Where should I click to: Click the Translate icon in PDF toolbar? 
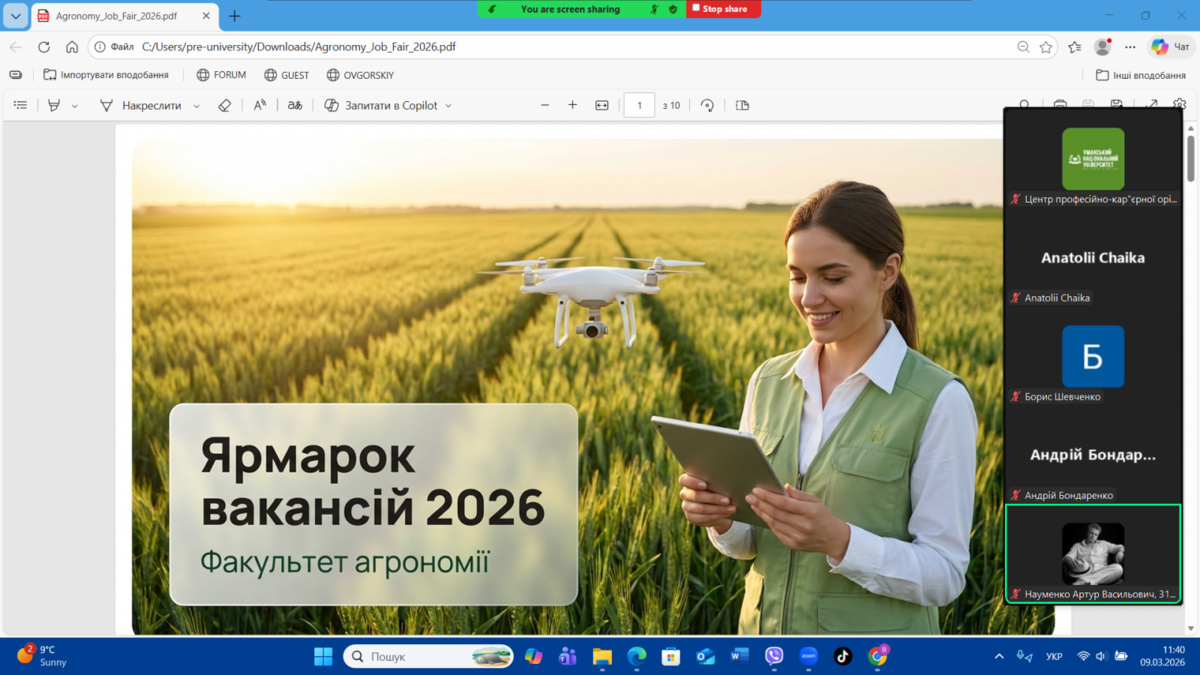tap(295, 105)
